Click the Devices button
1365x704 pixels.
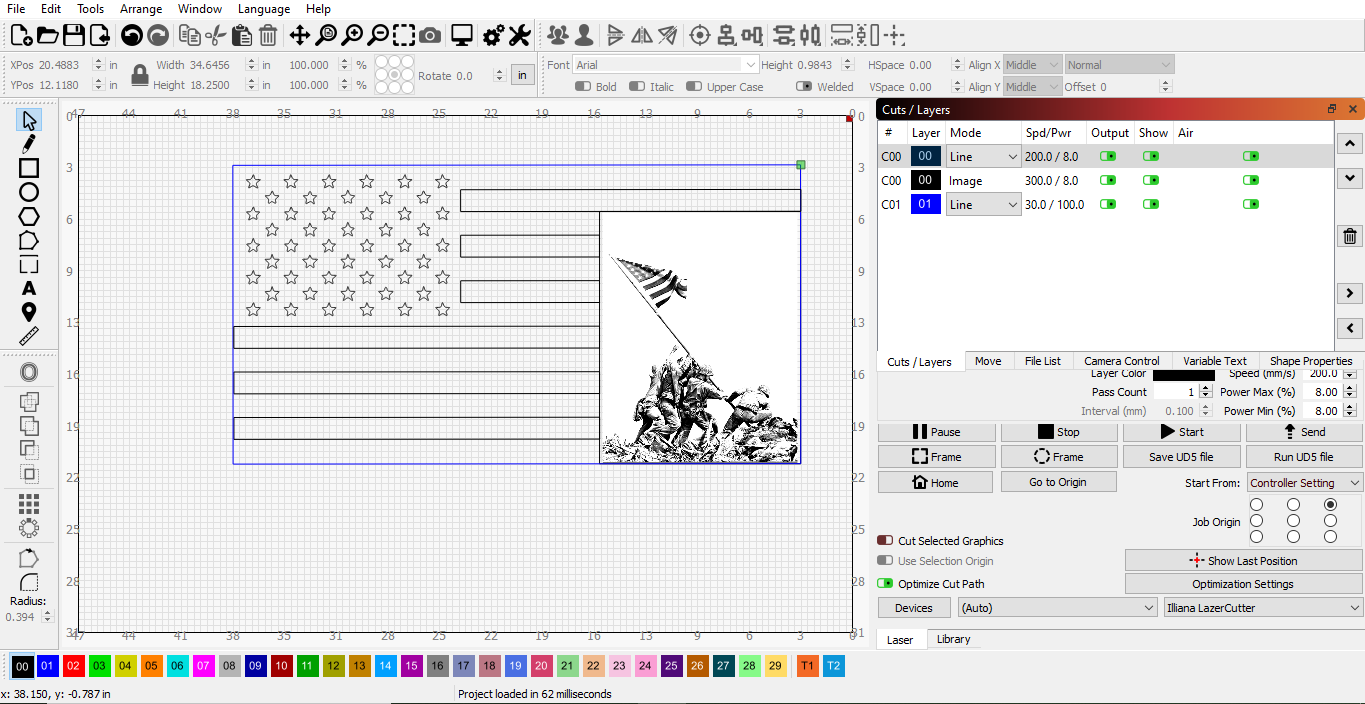click(x=914, y=608)
